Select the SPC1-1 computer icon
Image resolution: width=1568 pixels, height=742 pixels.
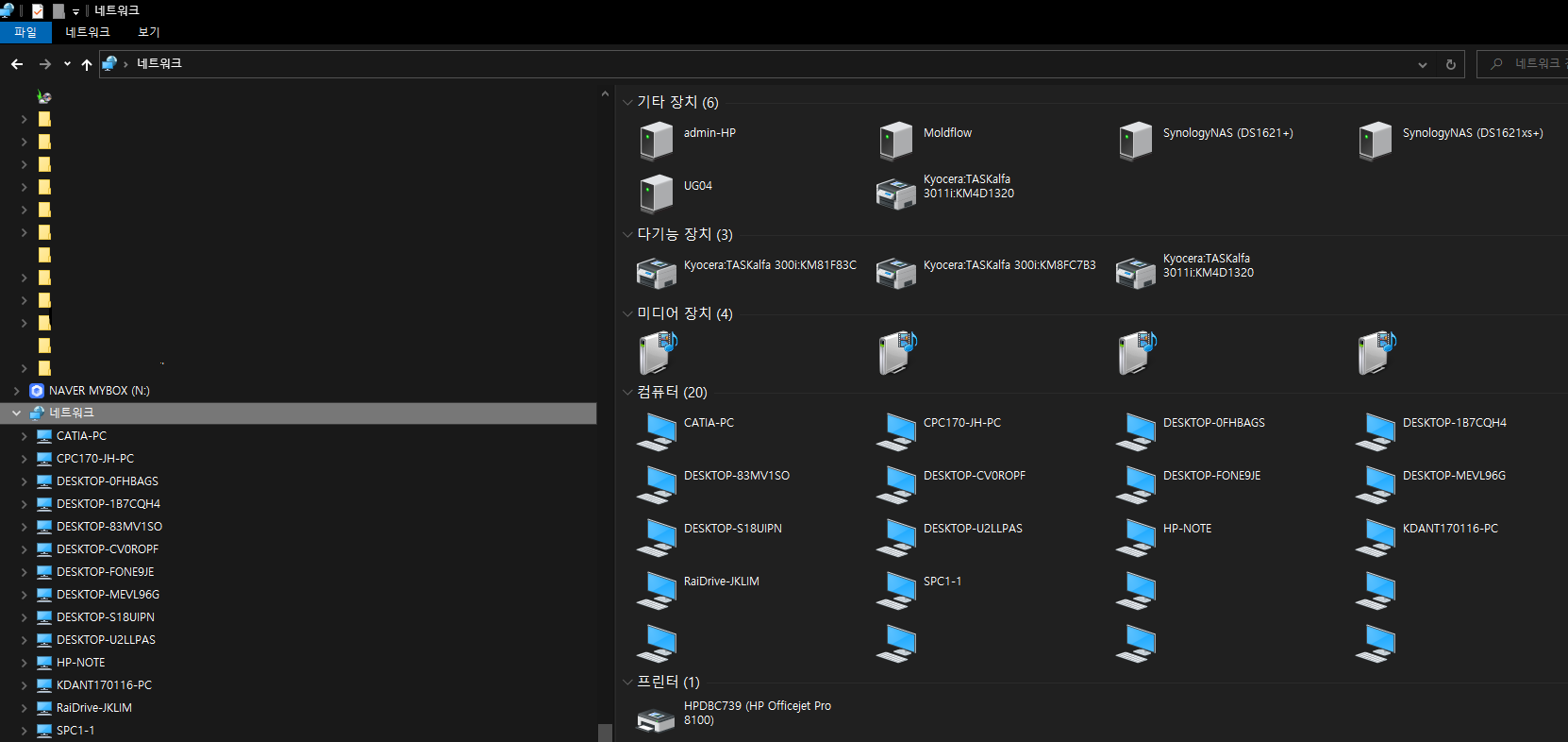click(896, 590)
